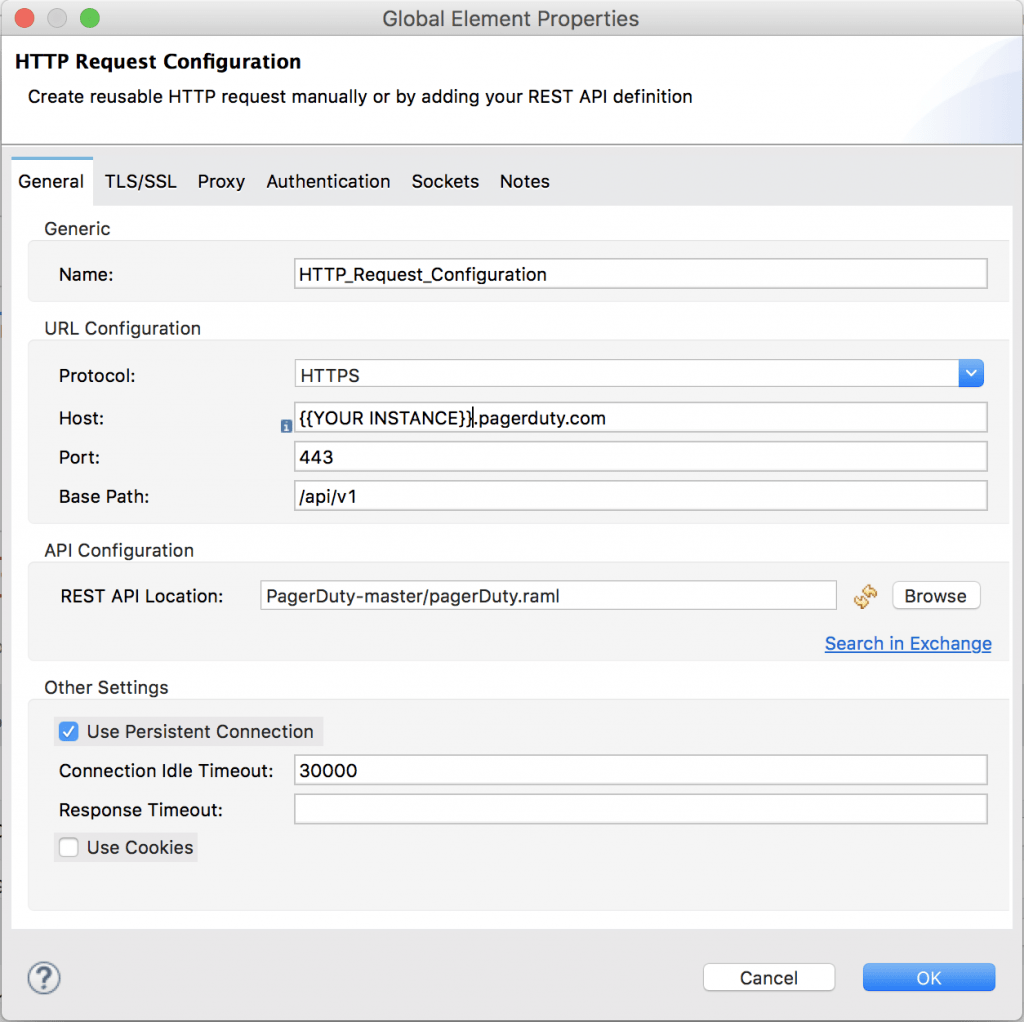The image size is (1024, 1022).
Task: Disable Use Persistent Connection
Action: 68,731
